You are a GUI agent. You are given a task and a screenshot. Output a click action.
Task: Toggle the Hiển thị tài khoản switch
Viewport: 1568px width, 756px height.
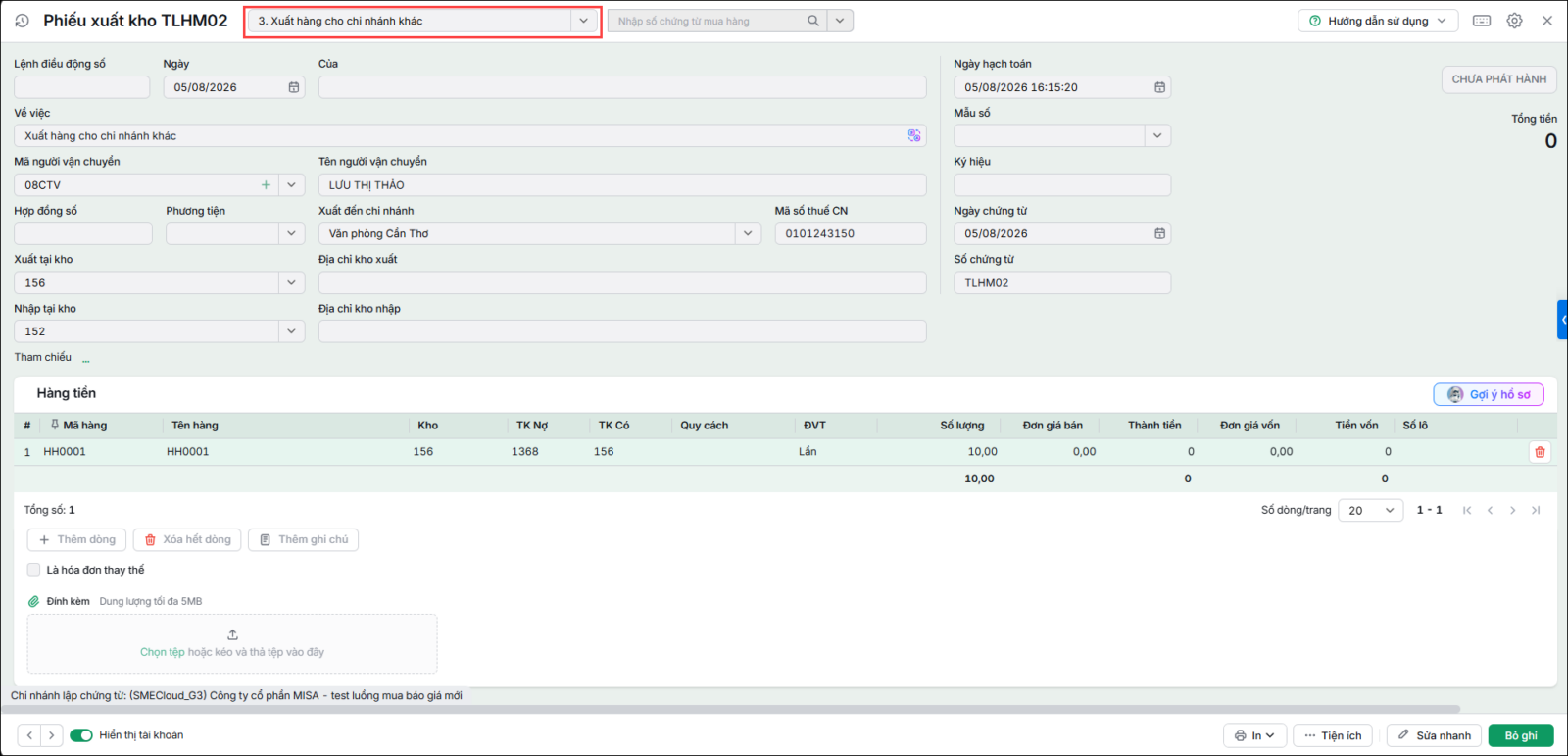tap(81, 735)
